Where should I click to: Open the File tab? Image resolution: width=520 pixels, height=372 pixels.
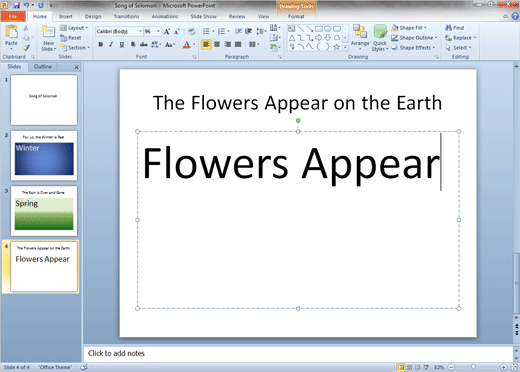13,16
